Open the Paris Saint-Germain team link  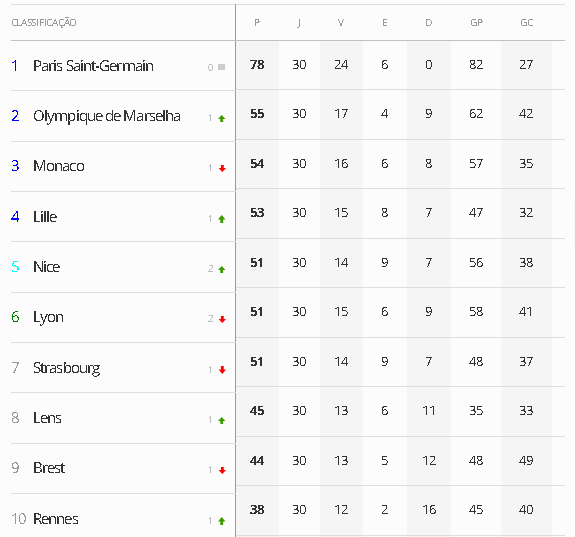tap(93, 66)
